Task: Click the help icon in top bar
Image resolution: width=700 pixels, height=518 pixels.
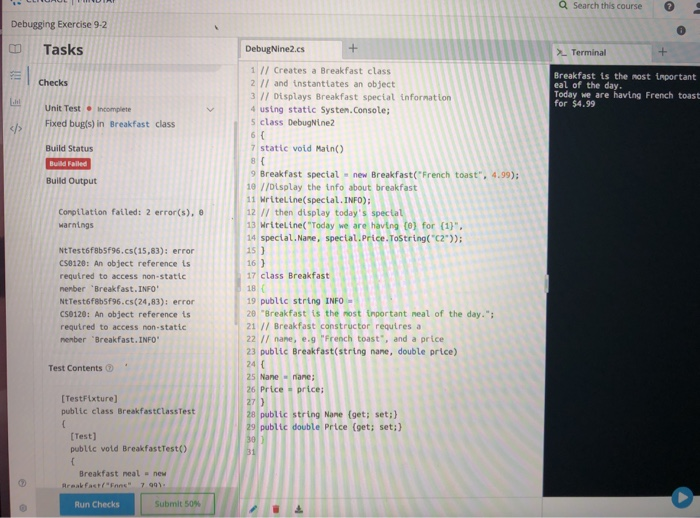Action: pos(669,6)
